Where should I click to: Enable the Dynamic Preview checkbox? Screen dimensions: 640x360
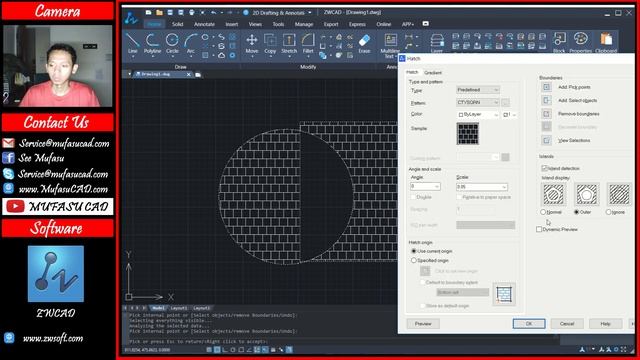[x=539, y=229]
